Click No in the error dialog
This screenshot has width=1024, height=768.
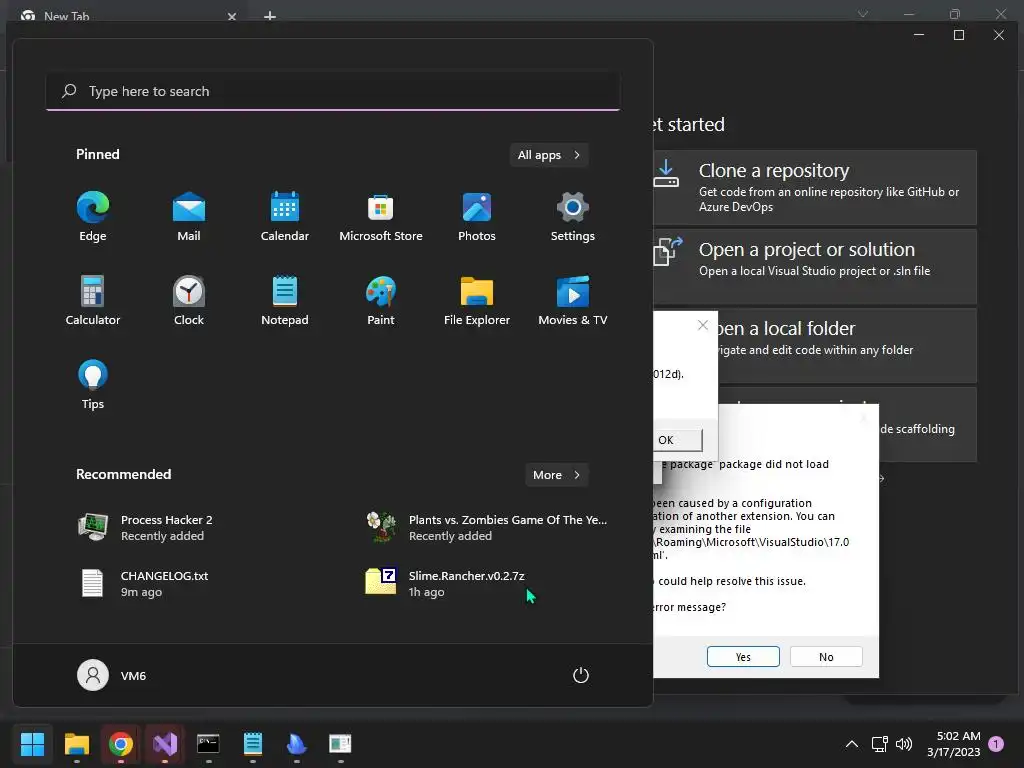pyautogui.click(x=826, y=657)
